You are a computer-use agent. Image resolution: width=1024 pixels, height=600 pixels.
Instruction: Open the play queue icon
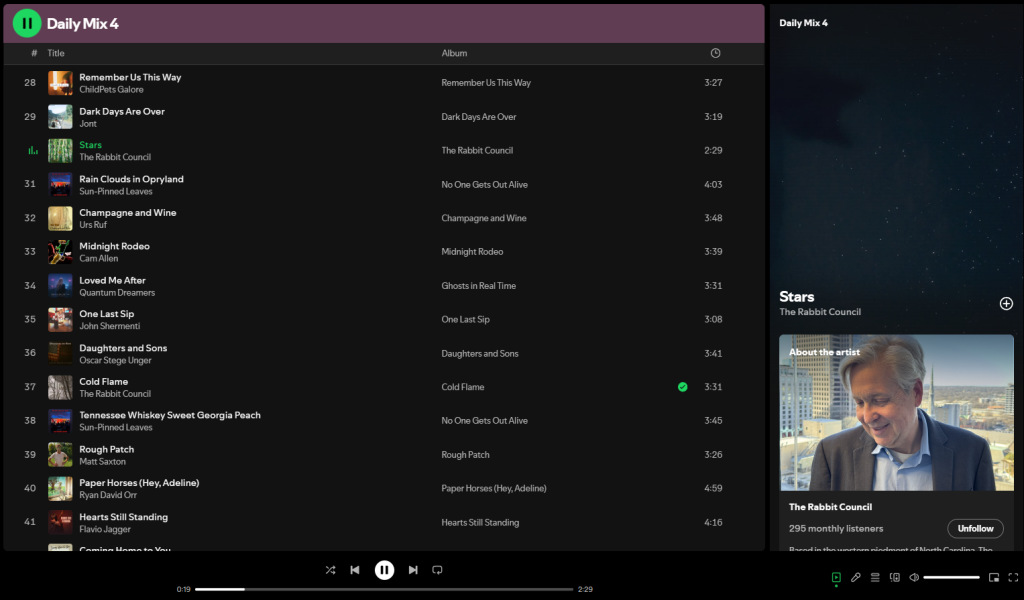875,577
